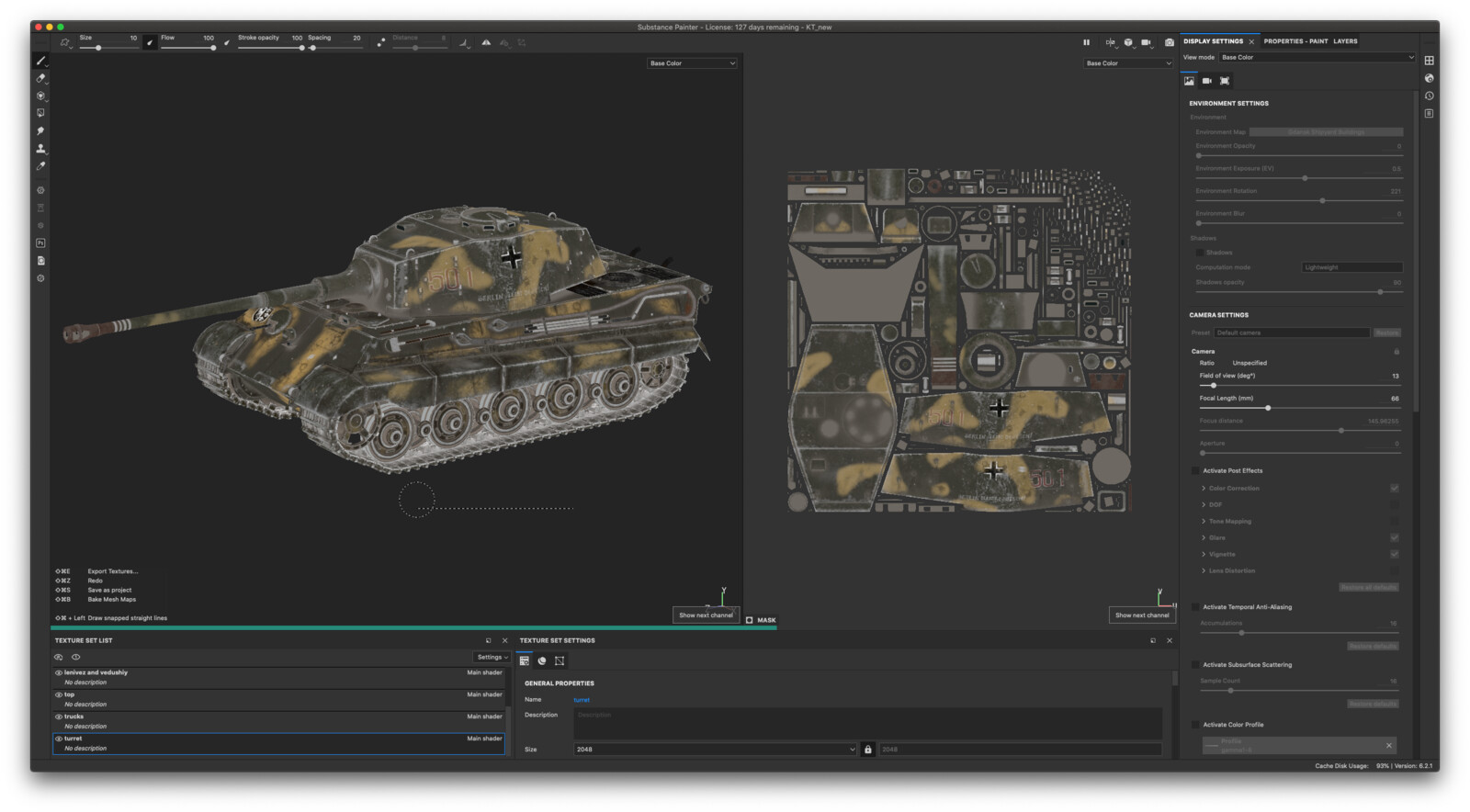Adjust the Field of view slider
Image resolution: width=1470 pixels, height=812 pixels.
(1298, 386)
